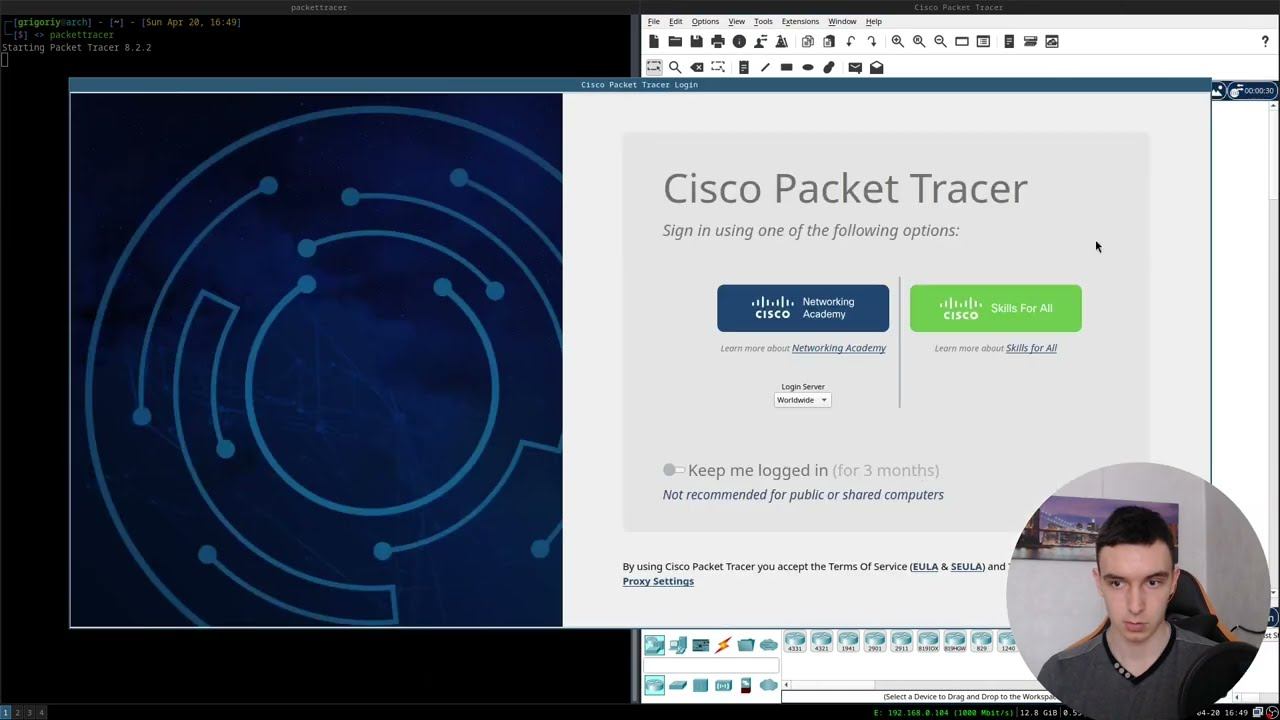
Task: Switch to workspace 2 in the taskbar
Action: tap(17, 712)
